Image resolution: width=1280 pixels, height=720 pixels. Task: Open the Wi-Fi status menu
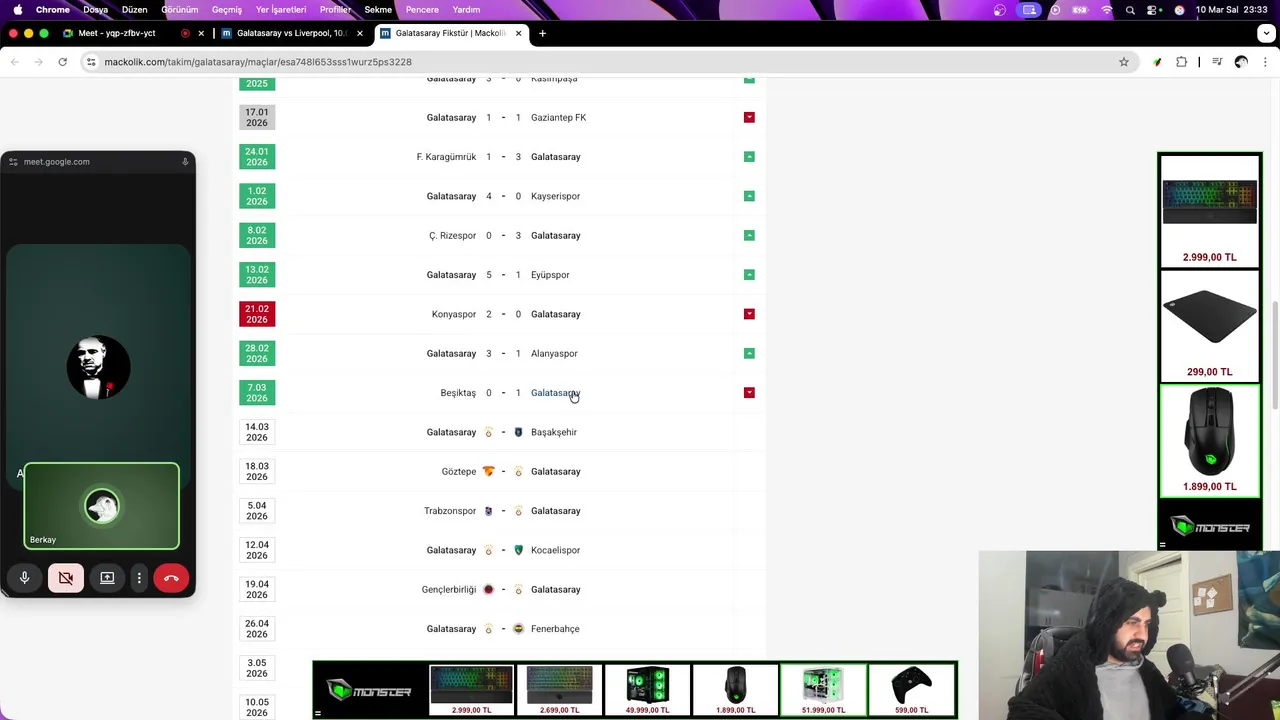[1106, 10]
